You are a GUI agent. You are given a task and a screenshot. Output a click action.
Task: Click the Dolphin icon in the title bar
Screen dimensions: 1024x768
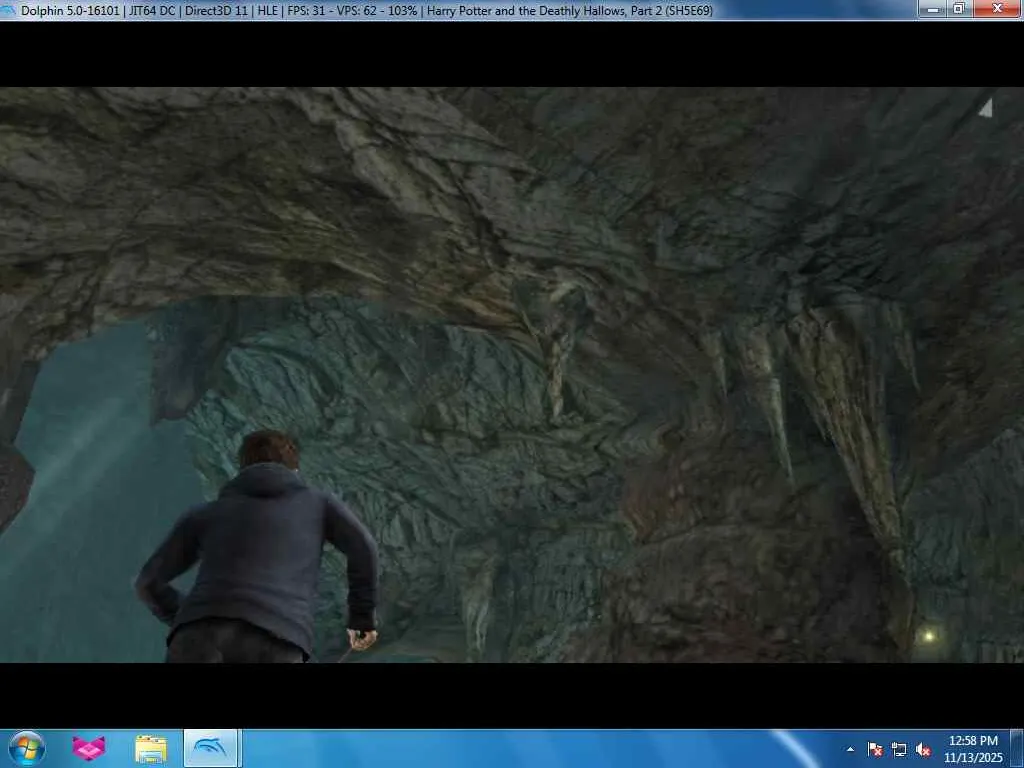[8, 10]
